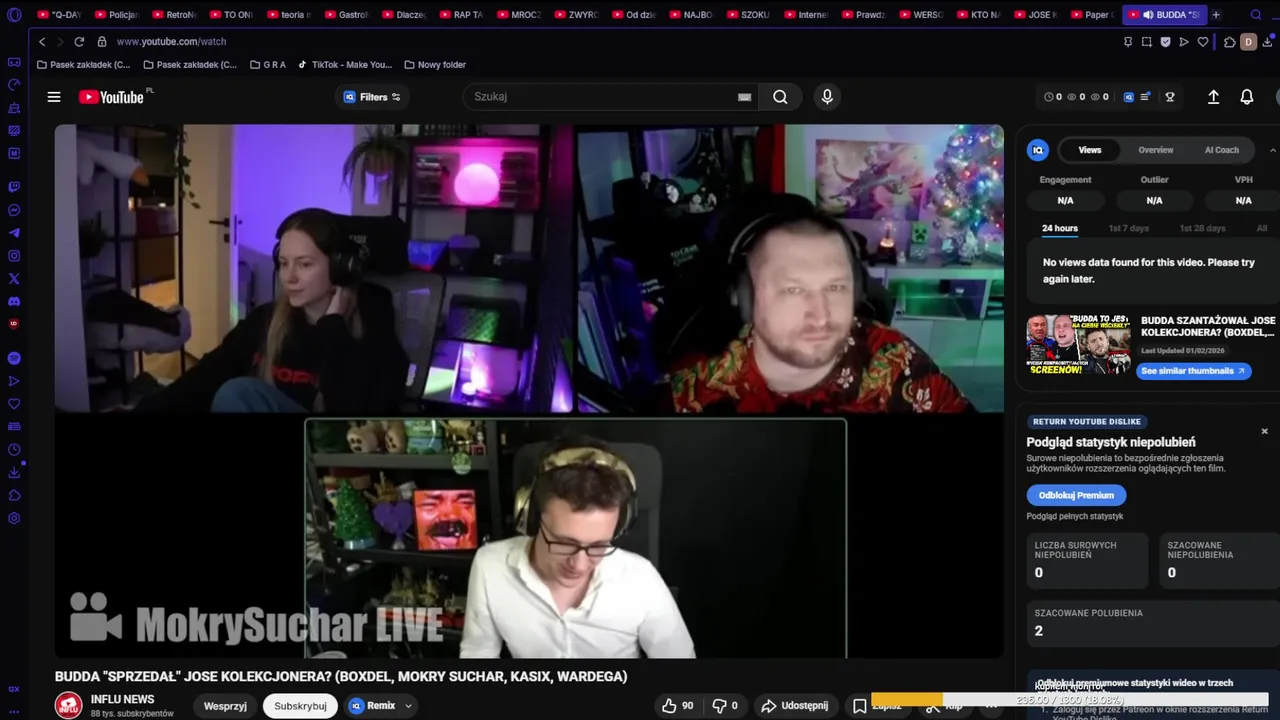Open the vidIQ trophy icon
Screen dimensions: 1280x720
click(x=1170, y=97)
